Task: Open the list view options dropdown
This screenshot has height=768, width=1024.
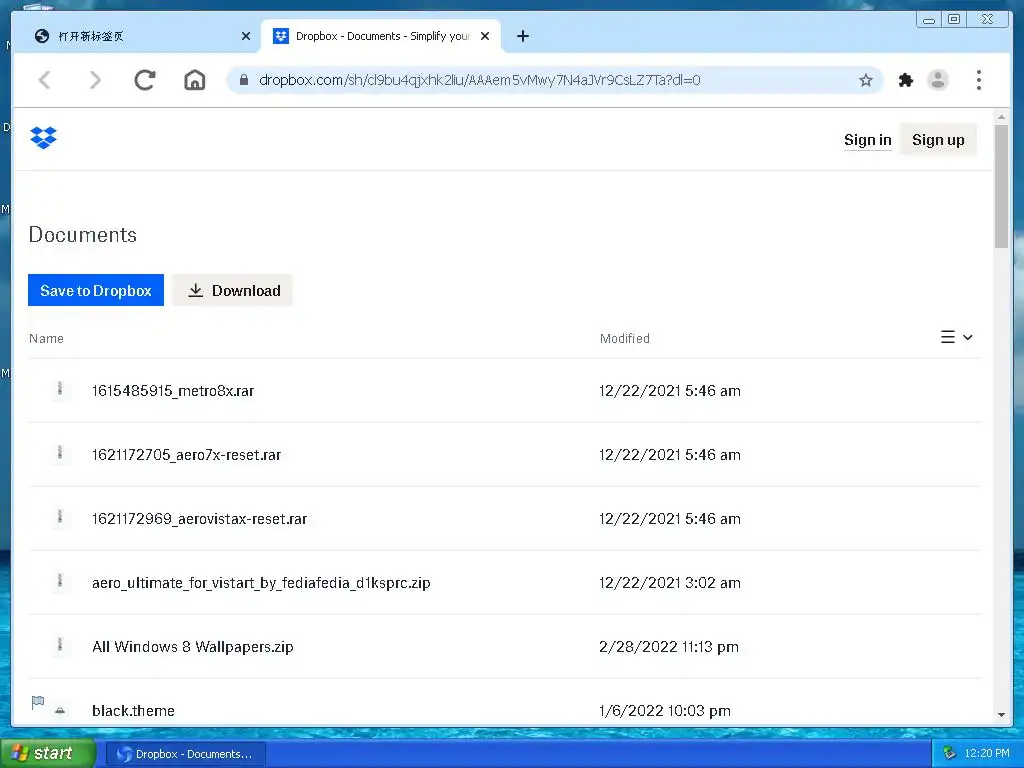Action: coord(957,337)
